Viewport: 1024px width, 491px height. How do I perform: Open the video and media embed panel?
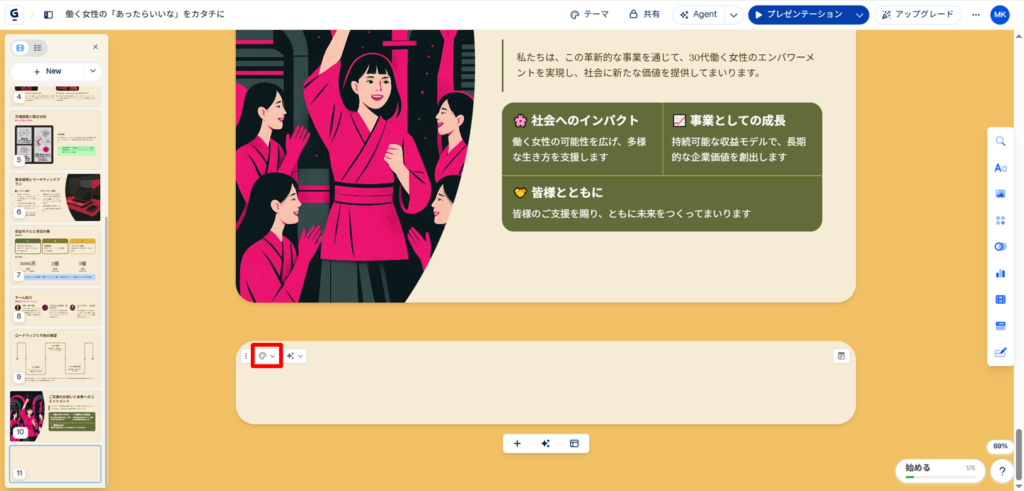tap(1000, 299)
